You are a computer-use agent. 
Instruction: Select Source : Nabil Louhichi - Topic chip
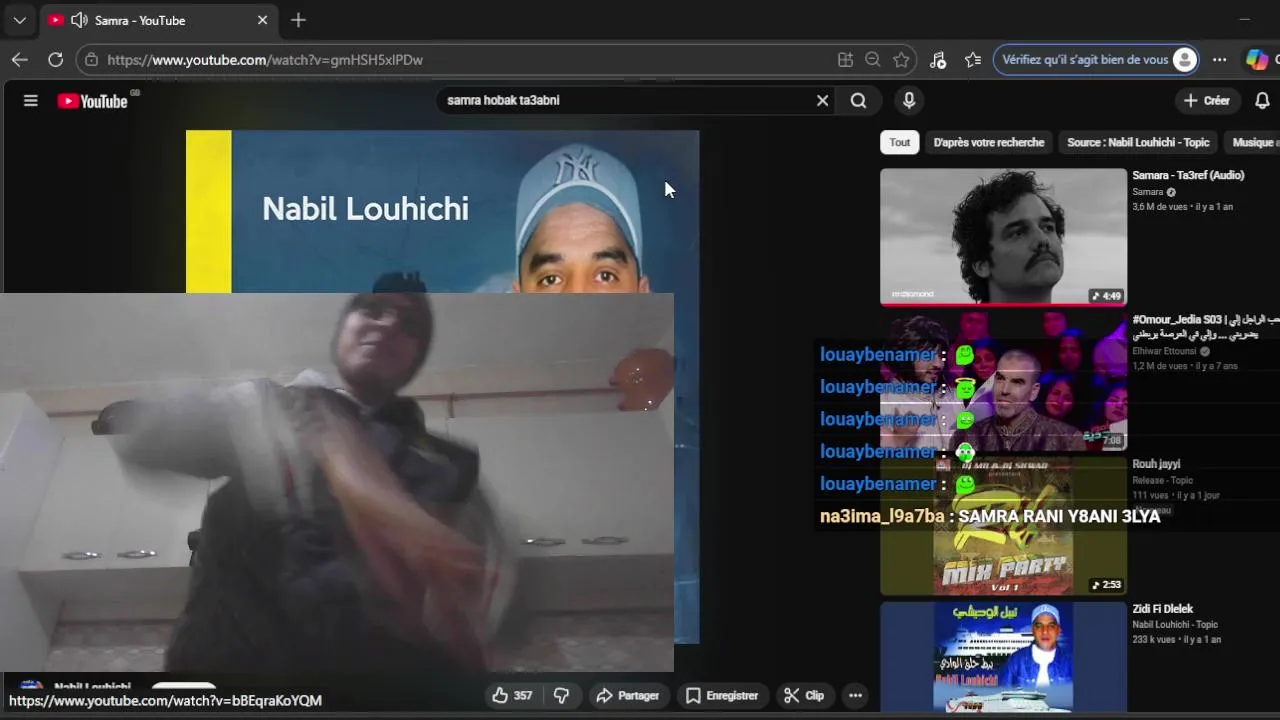[1138, 142]
